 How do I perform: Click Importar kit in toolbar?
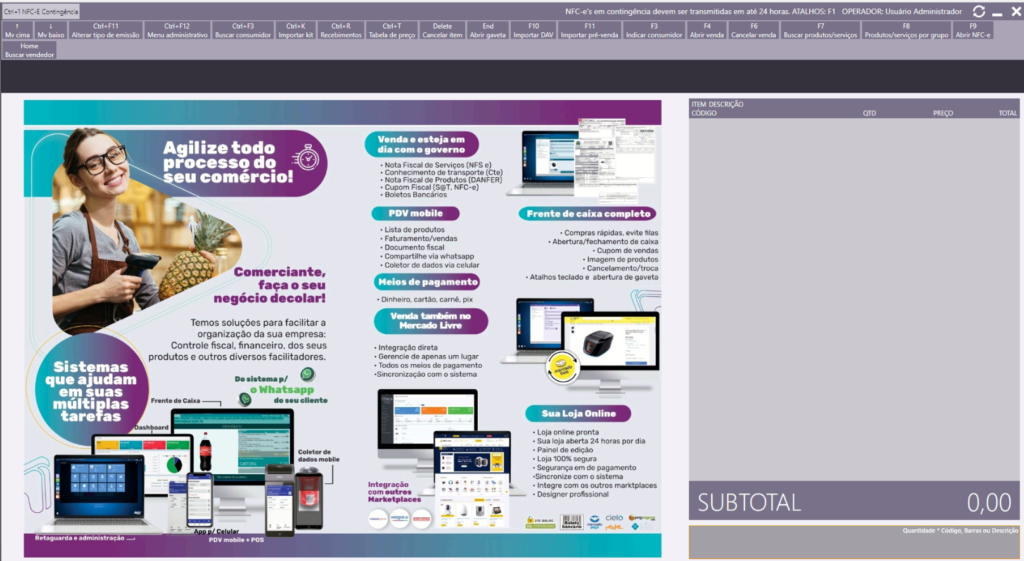[x=295, y=30]
